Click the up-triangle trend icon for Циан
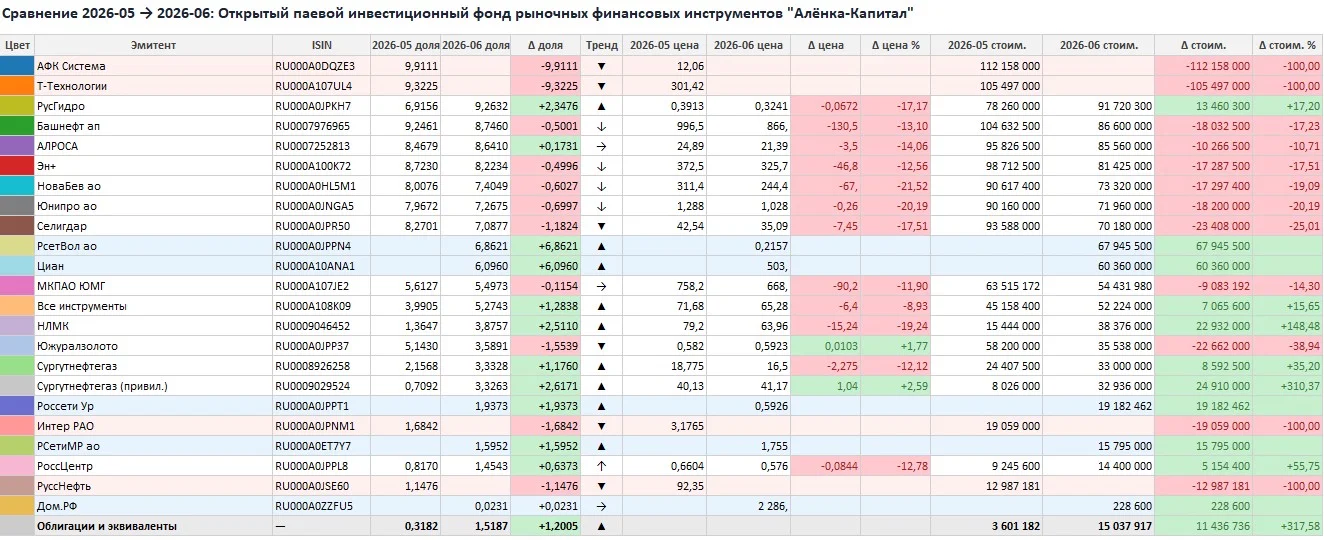 pyautogui.click(x=601, y=266)
